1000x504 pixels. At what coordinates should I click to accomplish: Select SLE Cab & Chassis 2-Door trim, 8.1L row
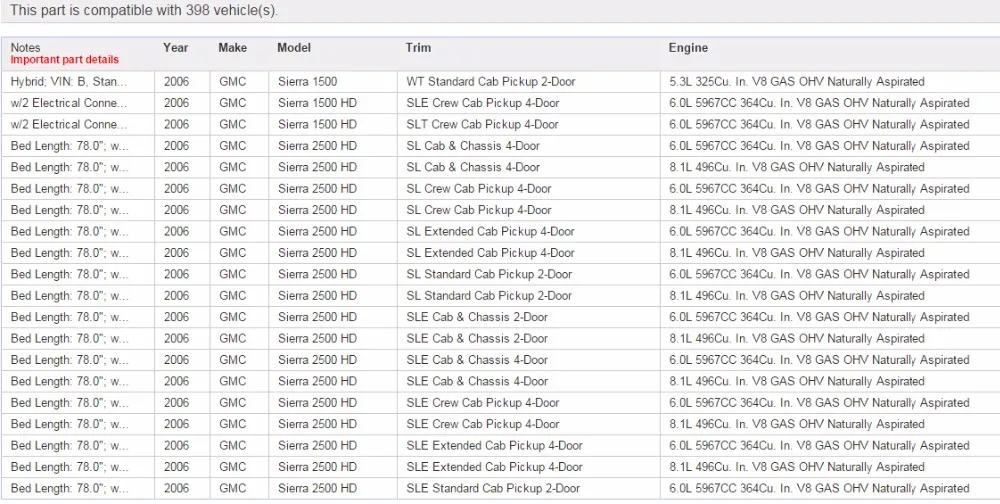pos(477,338)
